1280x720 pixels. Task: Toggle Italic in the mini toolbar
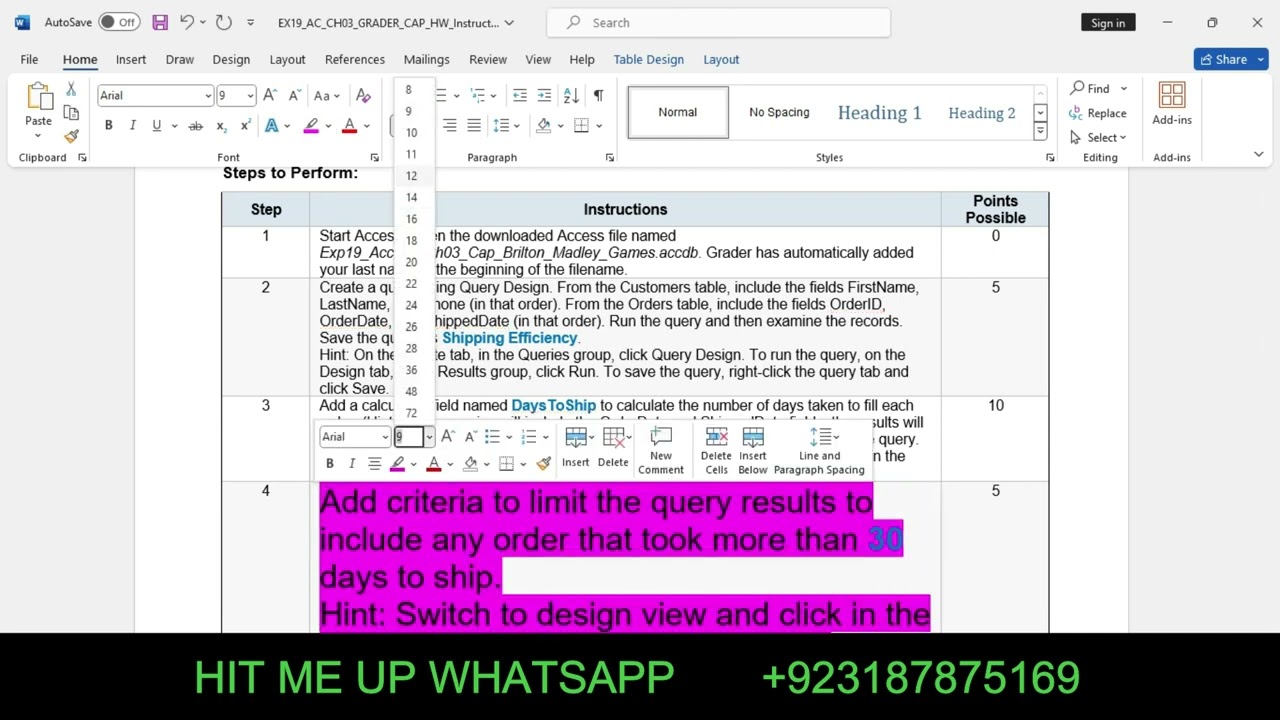click(x=352, y=463)
